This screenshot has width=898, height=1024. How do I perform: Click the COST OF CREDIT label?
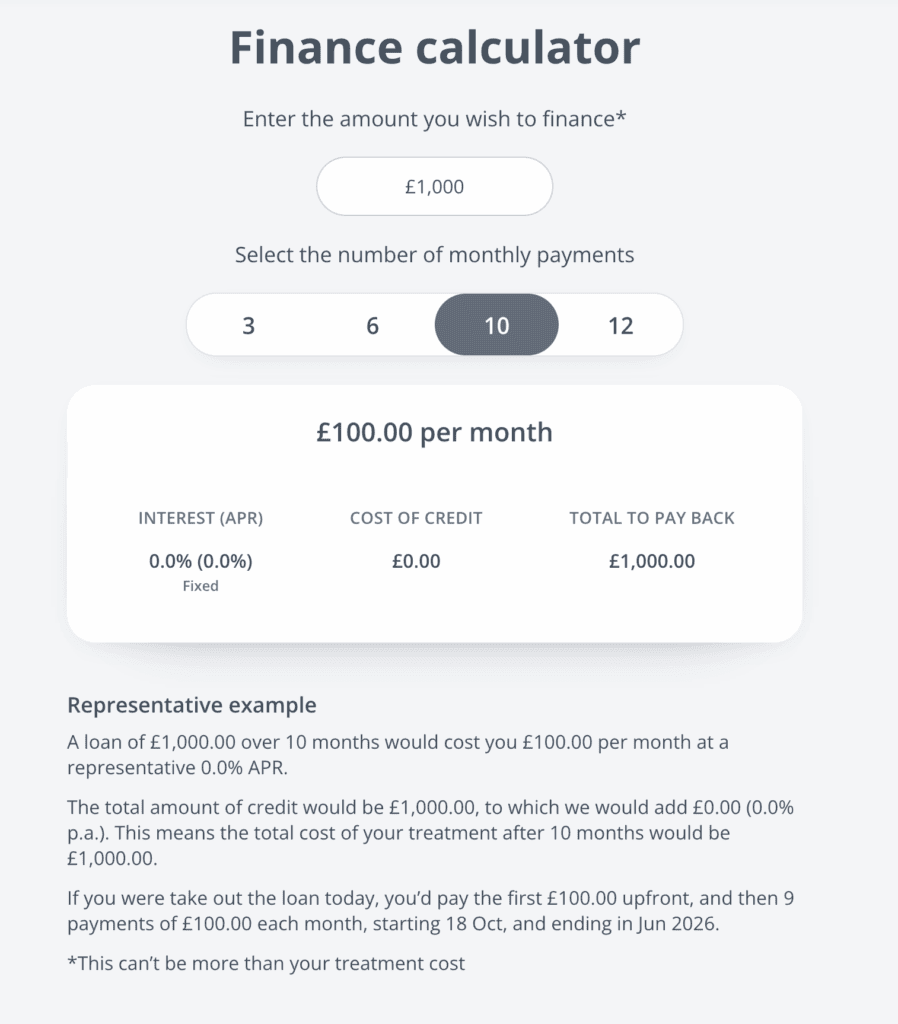(416, 518)
